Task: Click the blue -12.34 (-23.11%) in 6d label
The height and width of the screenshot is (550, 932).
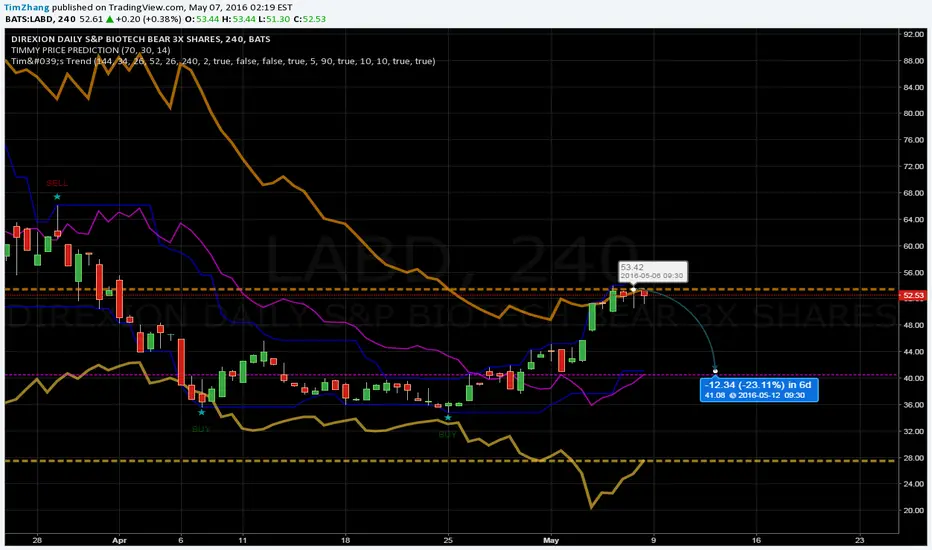Action: (759, 389)
